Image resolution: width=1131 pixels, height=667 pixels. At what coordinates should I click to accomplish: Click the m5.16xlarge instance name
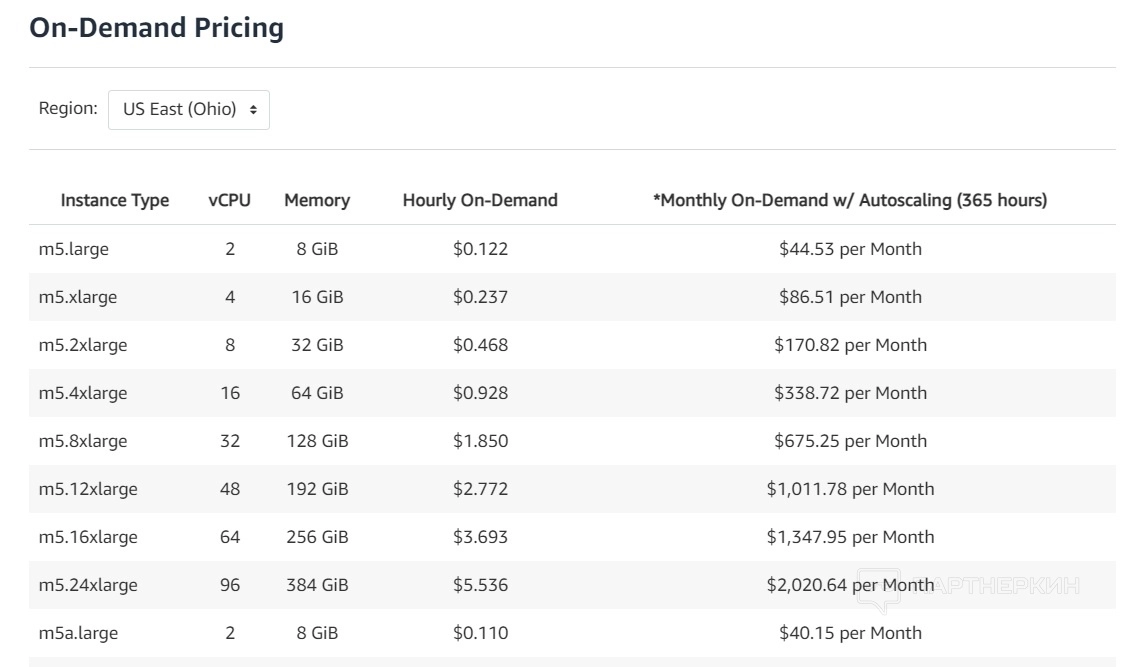coord(88,537)
